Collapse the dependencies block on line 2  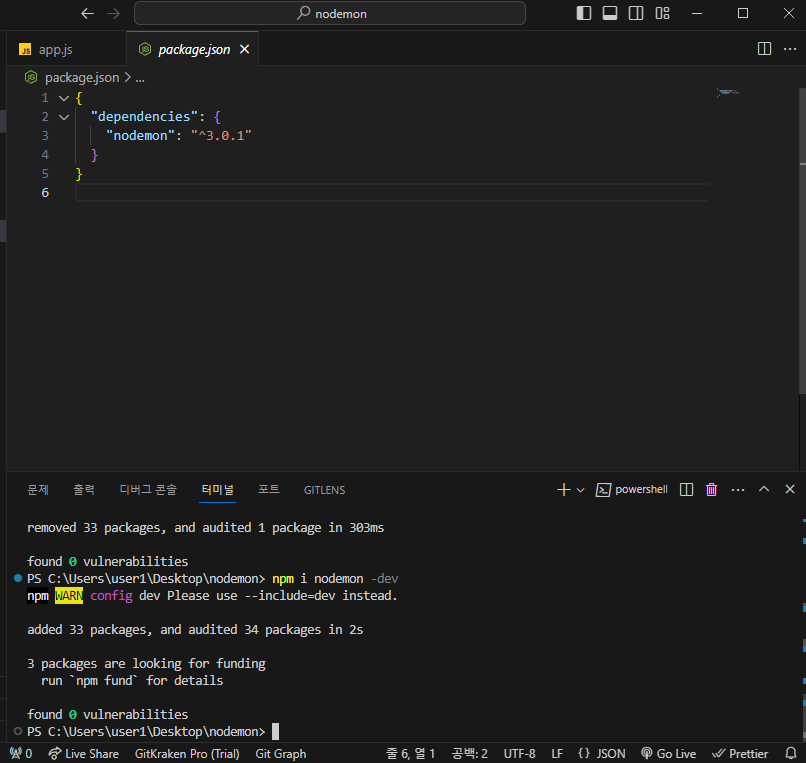click(x=64, y=117)
